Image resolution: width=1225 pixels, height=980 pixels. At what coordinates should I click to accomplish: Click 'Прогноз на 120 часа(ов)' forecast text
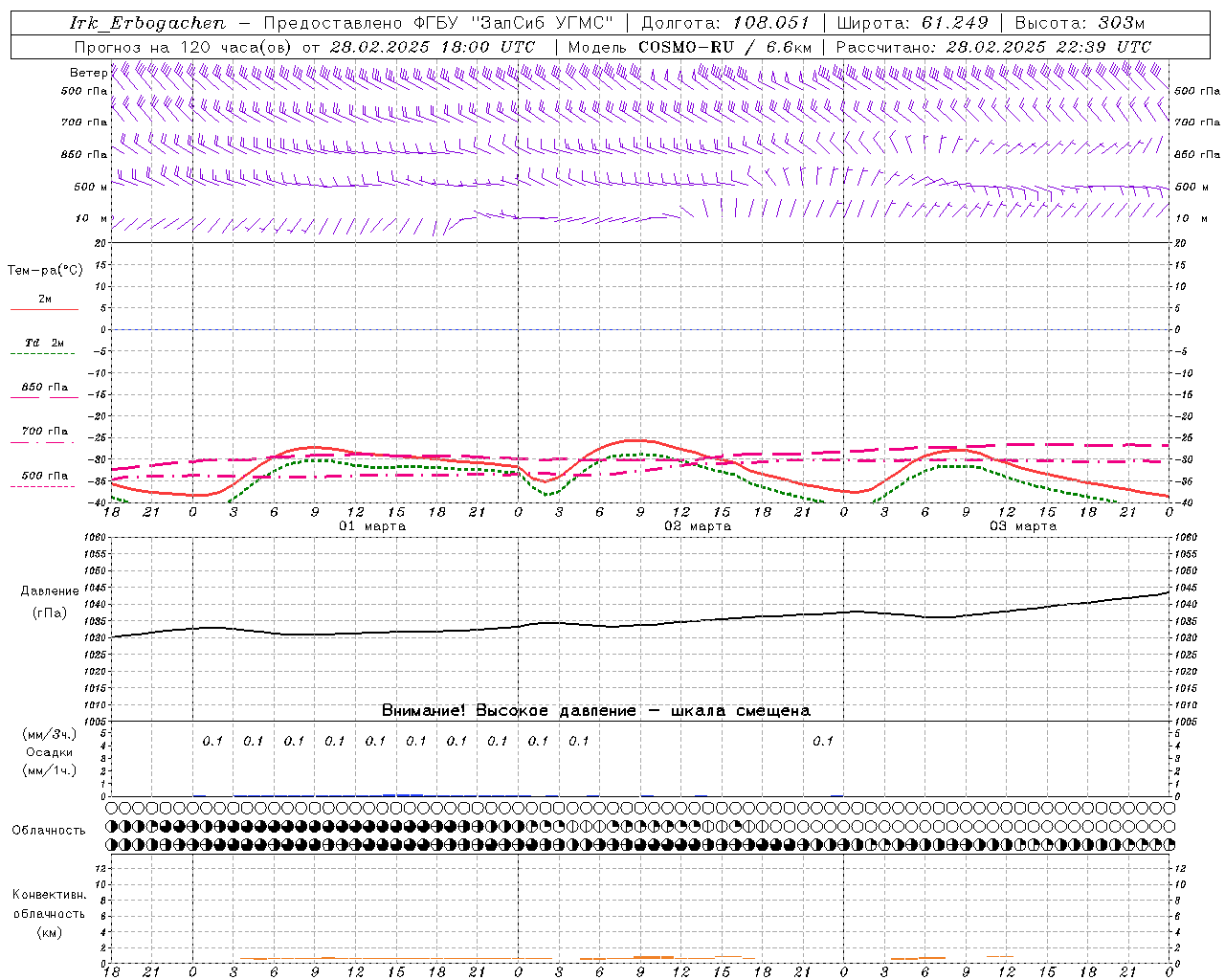184,47
